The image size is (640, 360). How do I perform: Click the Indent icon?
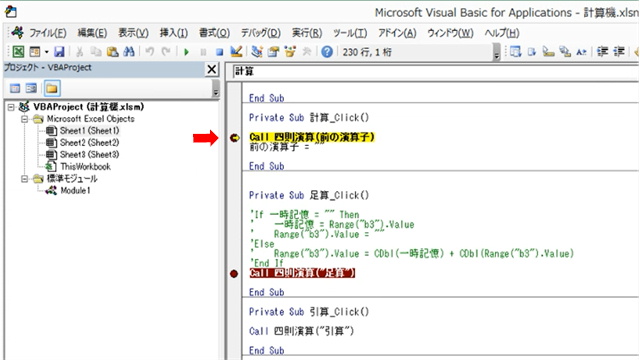tap(602, 52)
